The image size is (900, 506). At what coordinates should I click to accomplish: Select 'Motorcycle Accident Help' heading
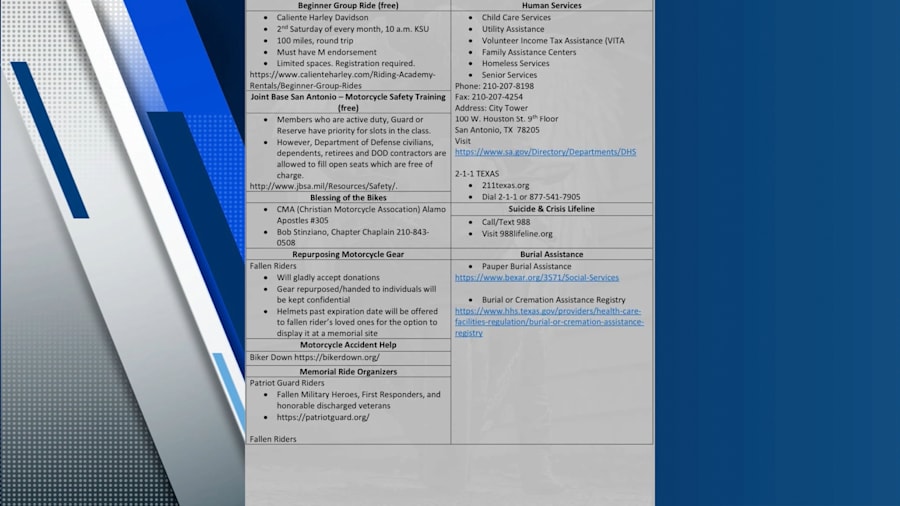[348, 345]
